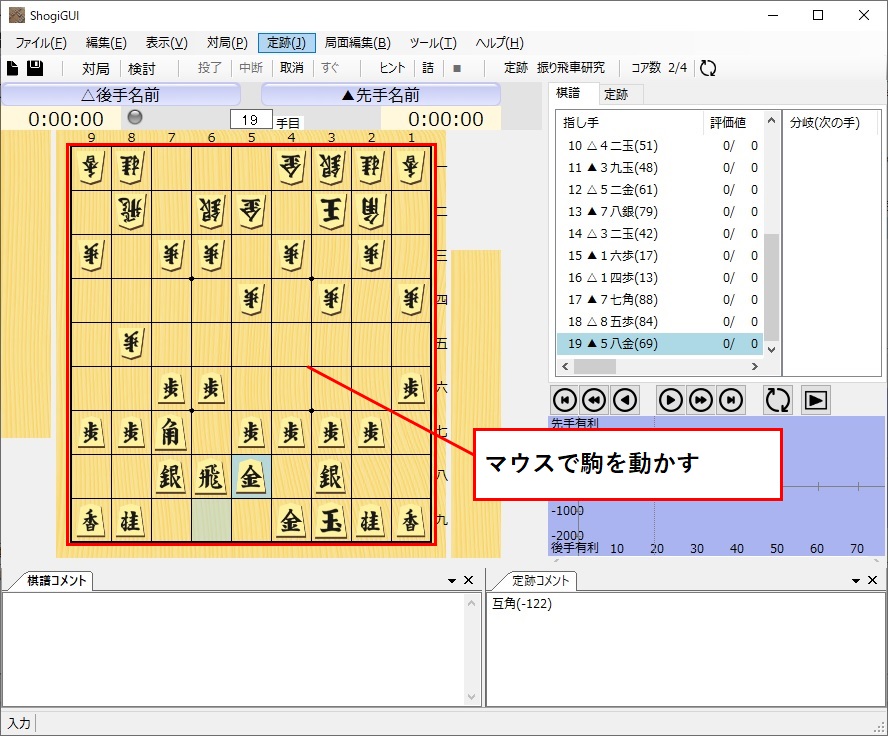
Task: Jump to first move button
Action: pos(565,400)
